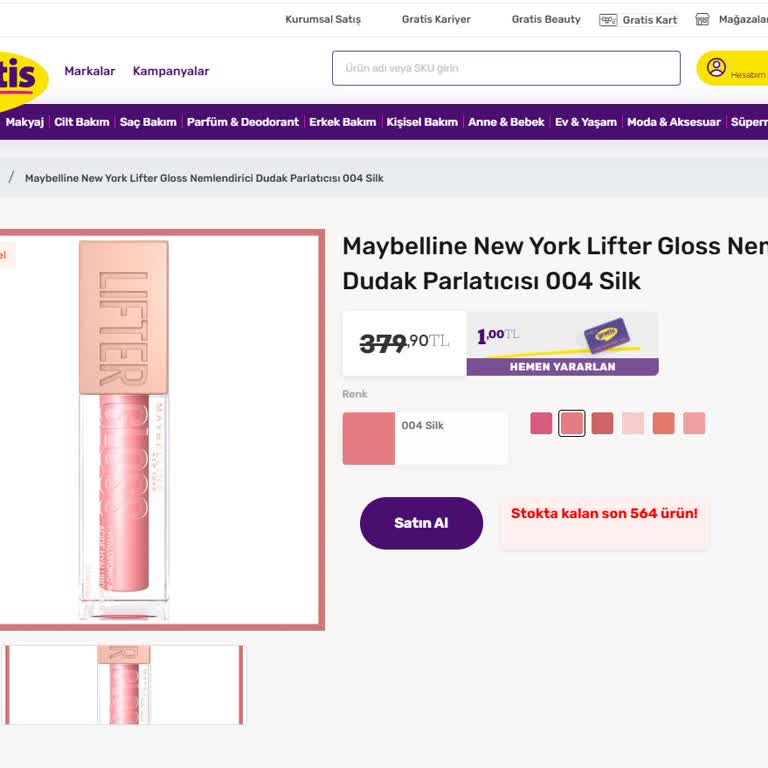Click the Kurumsal Satış link
Viewport: 768px width, 768px height.
[323, 19]
